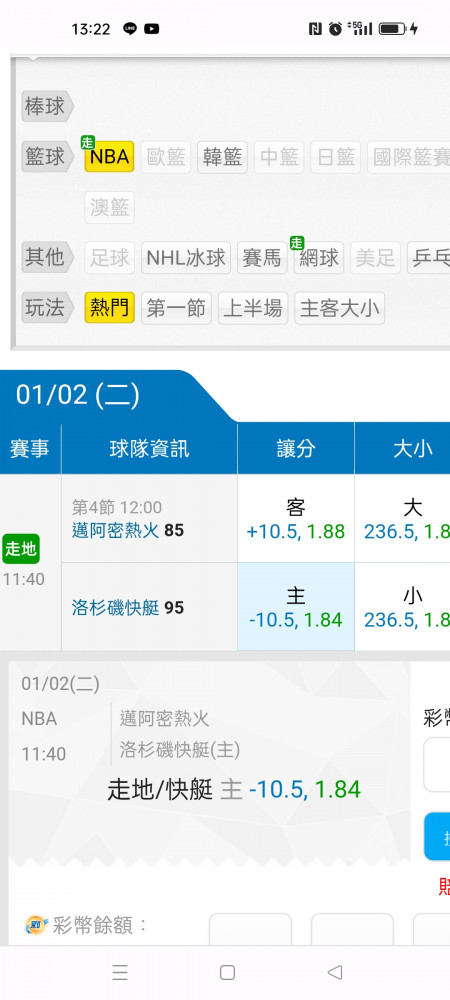Click the 賽事 column header
This screenshot has height=1000, width=450.
[x=30, y=448]
